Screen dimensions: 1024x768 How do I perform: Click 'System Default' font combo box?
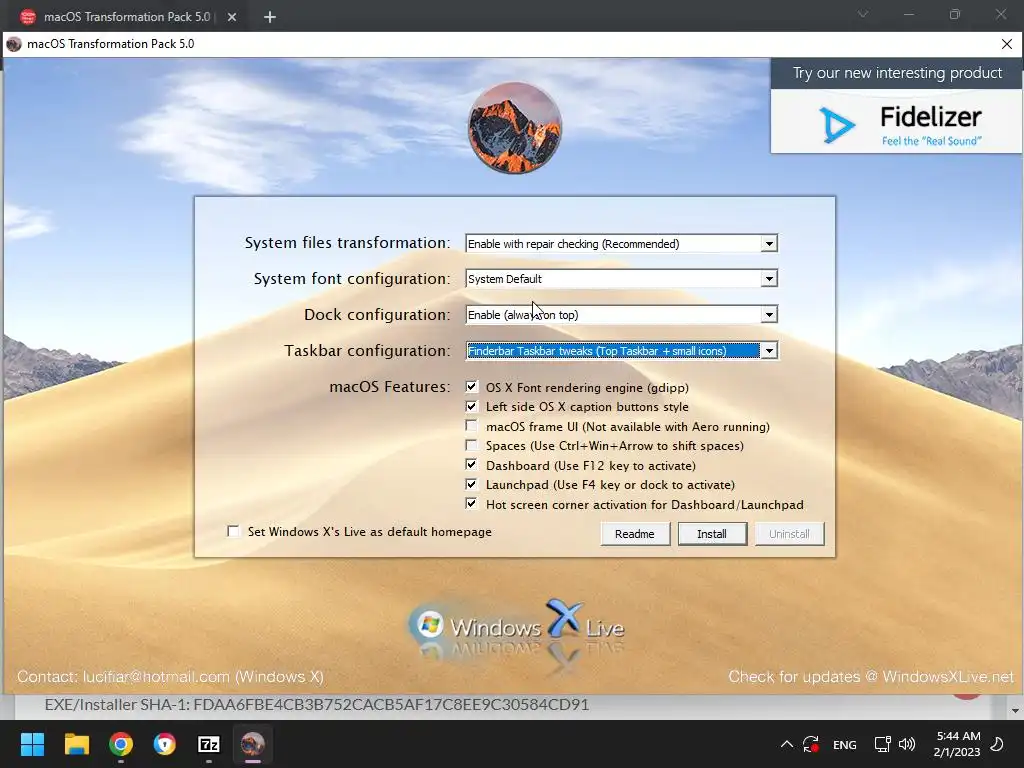(x=622, y=279)
